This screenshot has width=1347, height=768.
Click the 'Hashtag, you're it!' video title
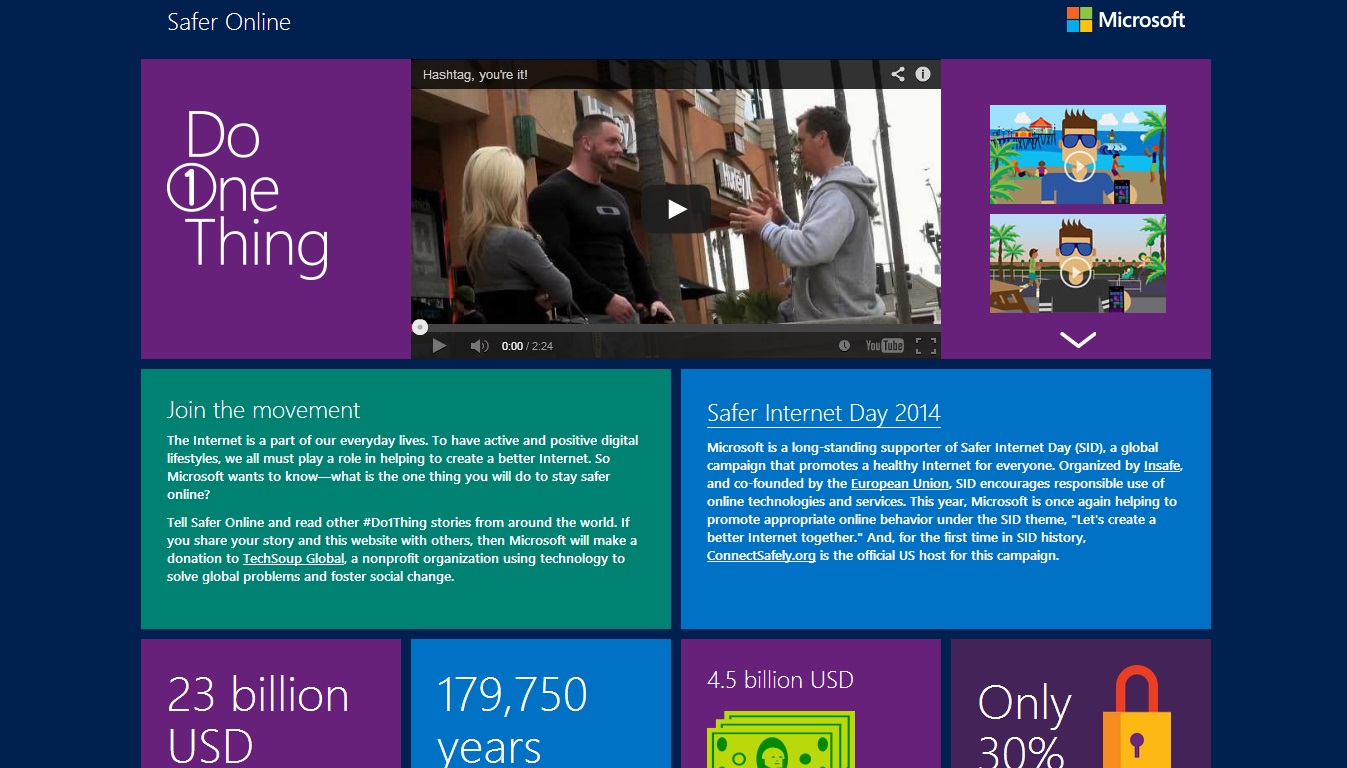click(x=475, y=74)
